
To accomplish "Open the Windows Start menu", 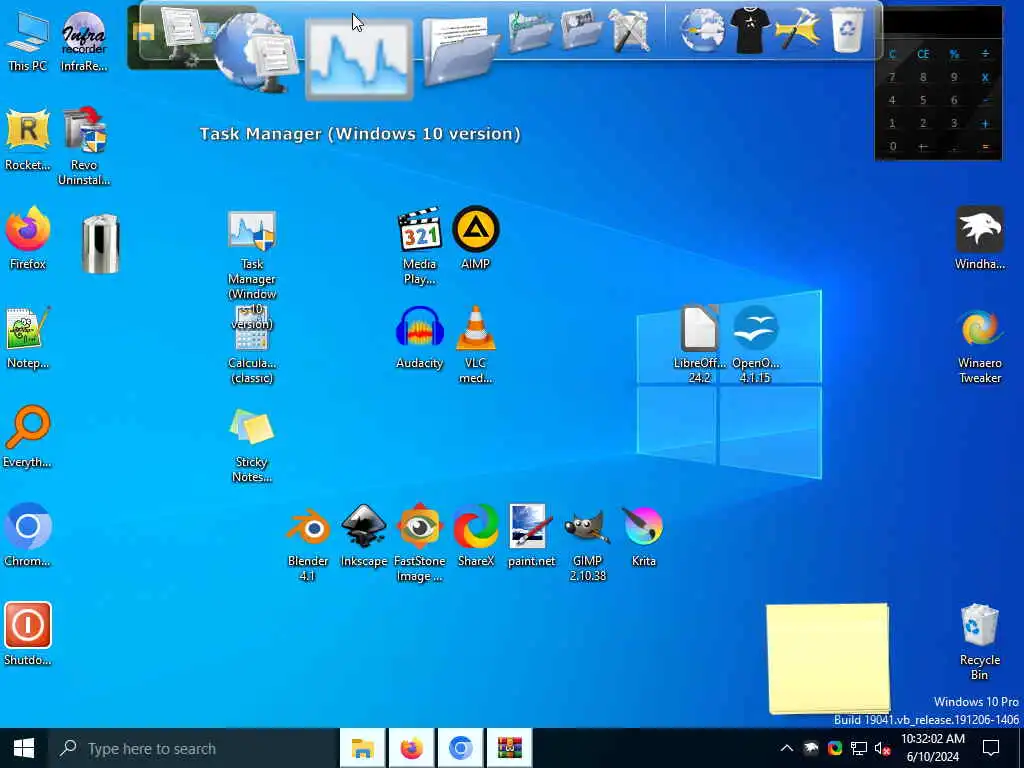I will click(x=24, y=748).
